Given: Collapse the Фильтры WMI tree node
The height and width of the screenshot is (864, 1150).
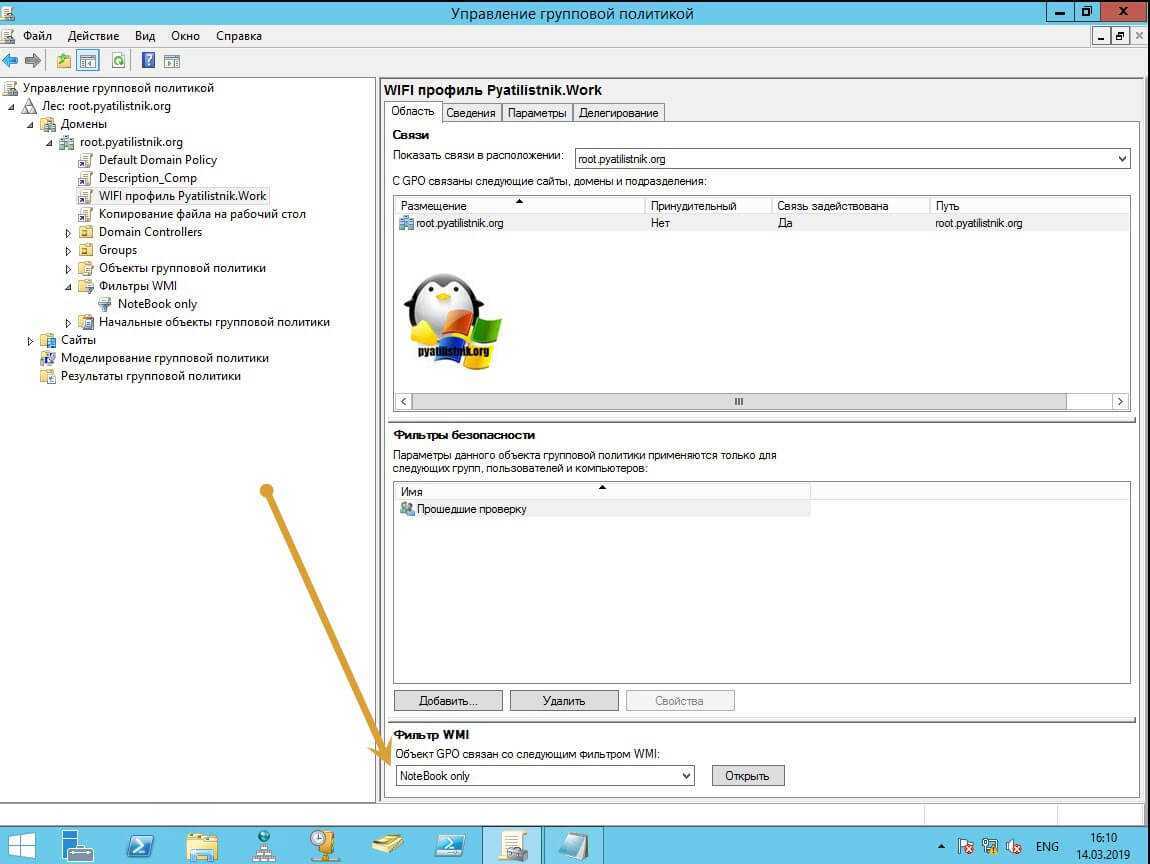Looking at the screenshot, I should point(69,287).
